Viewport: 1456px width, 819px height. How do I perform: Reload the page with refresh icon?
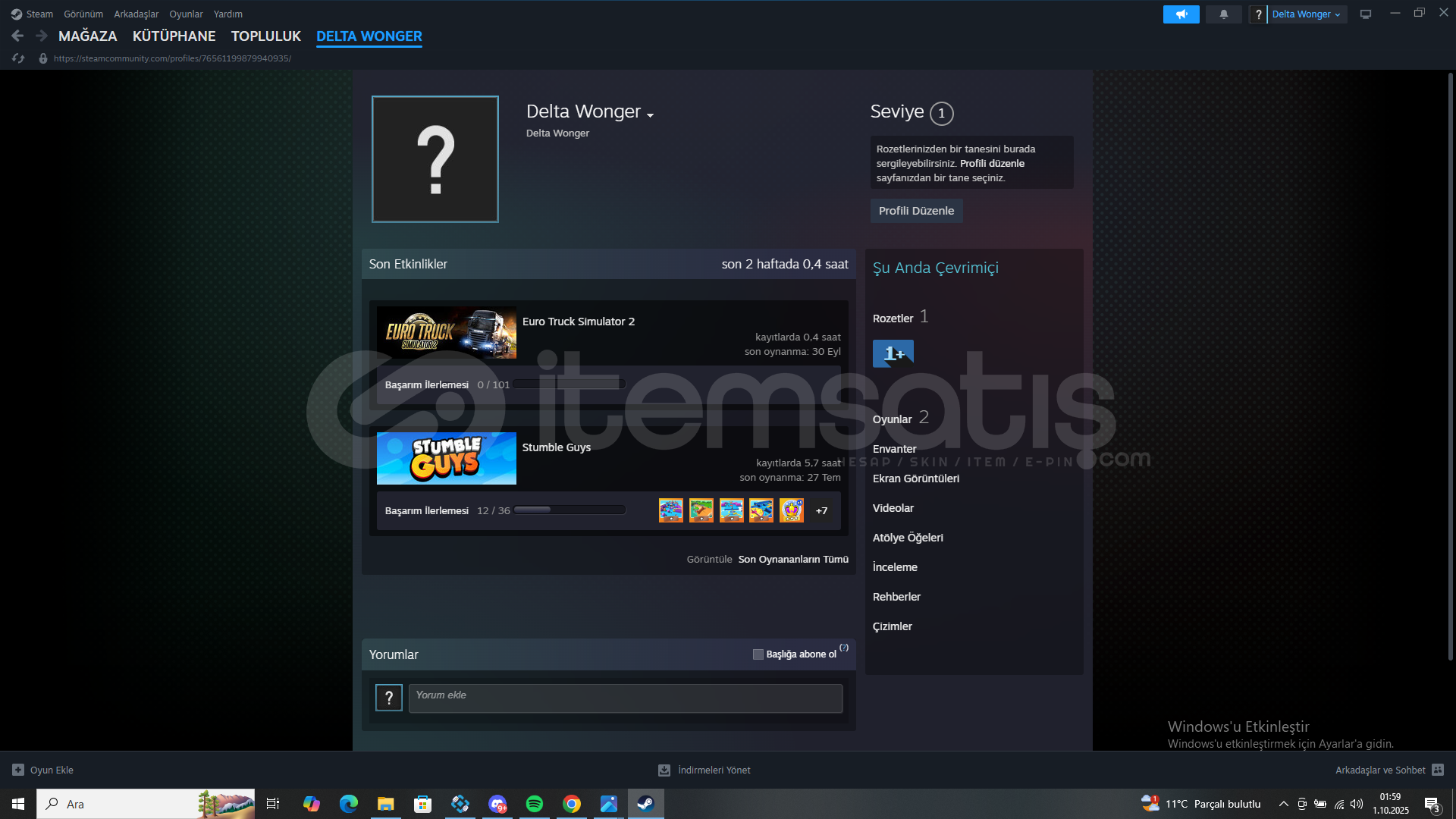(x=18, y=58)
